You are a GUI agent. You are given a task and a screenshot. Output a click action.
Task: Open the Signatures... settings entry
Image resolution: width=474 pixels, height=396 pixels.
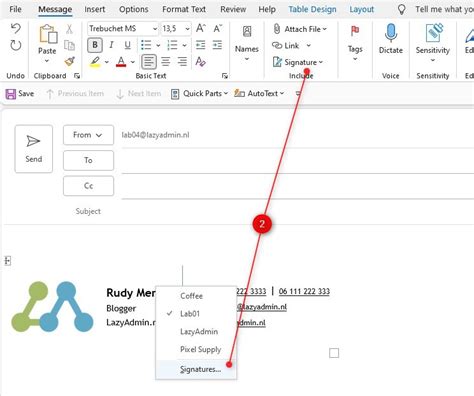196,369
